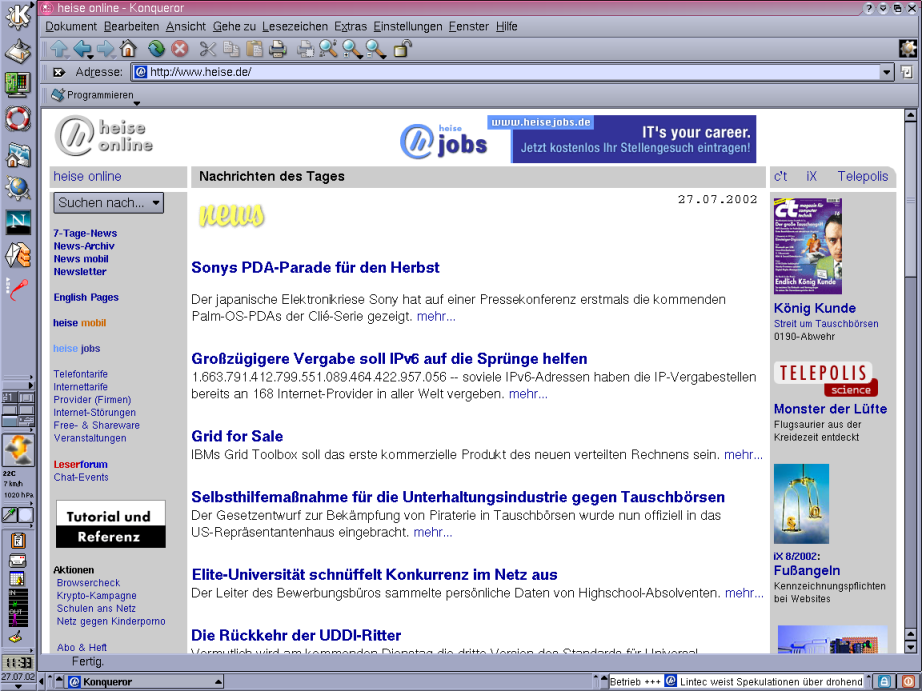Click the heise jobs banner advertisement
Image resolution: width=922 pixels, height=691 pixels.
[577, 139]
